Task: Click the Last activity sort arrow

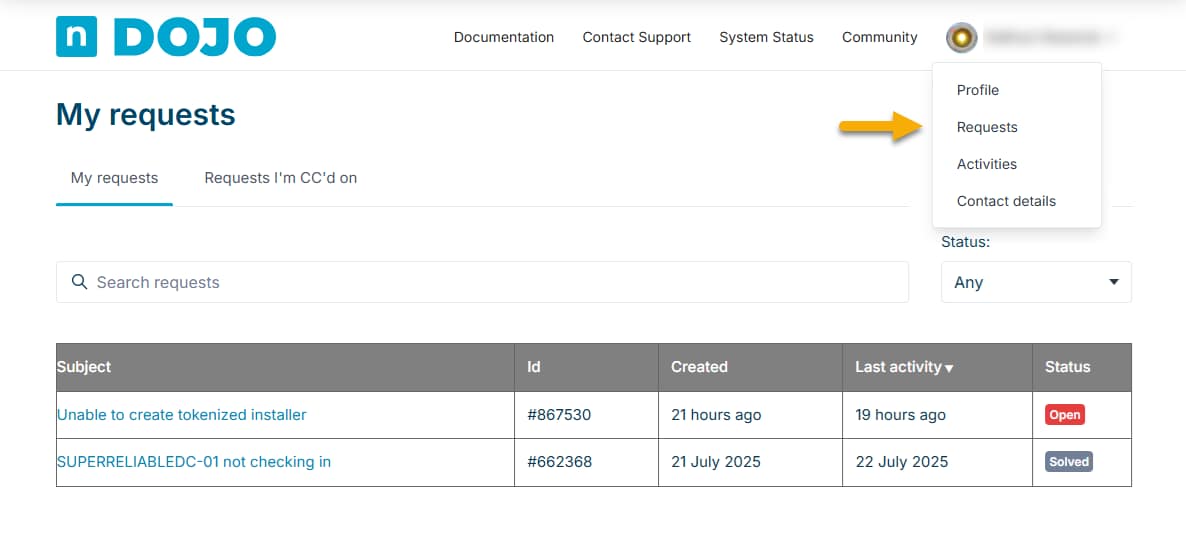Action: (949, 368)
